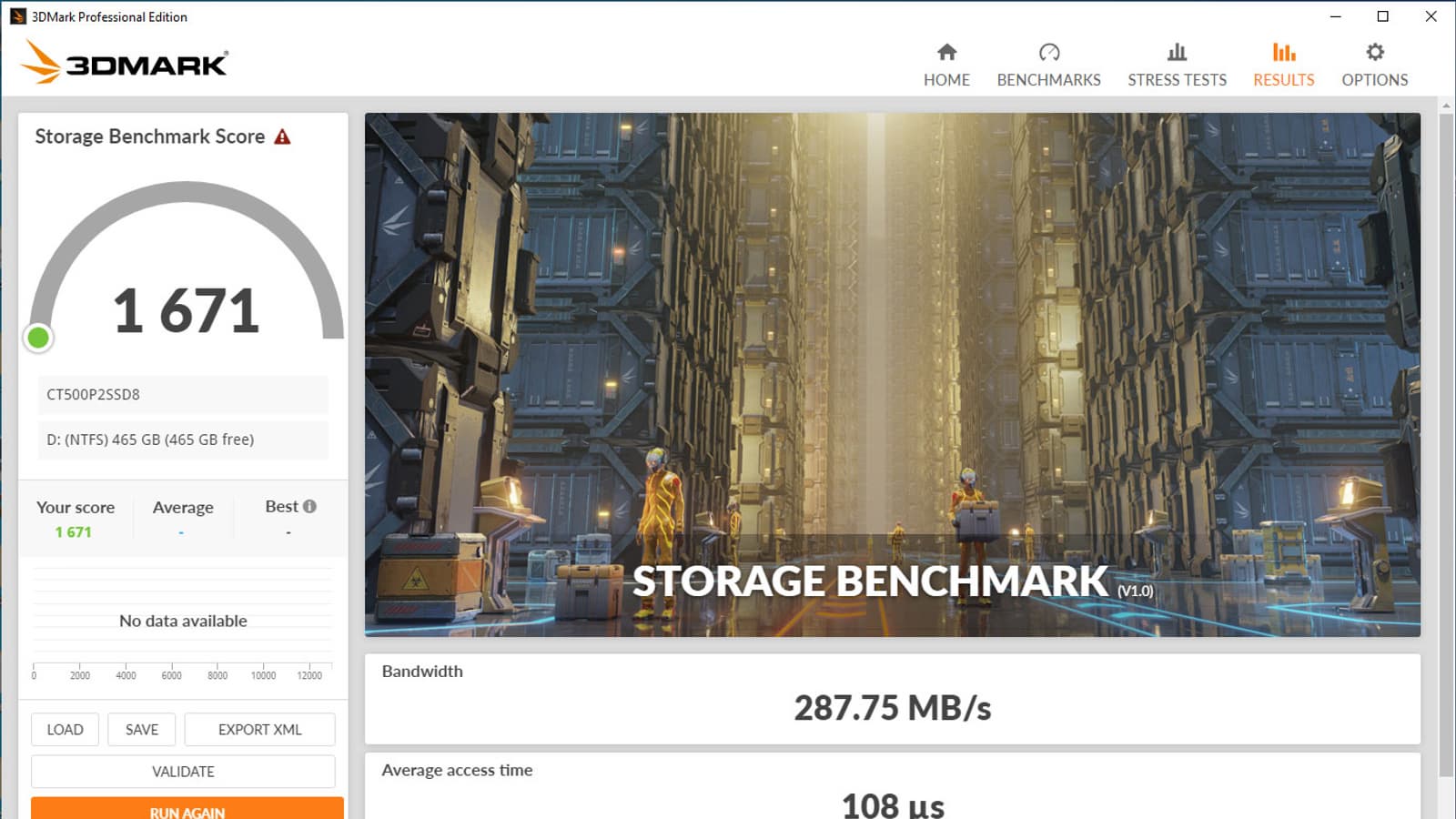Click the STORAGE BENCHMARK banner title
Screen dimensions: 1456x819
pos(870,581)
